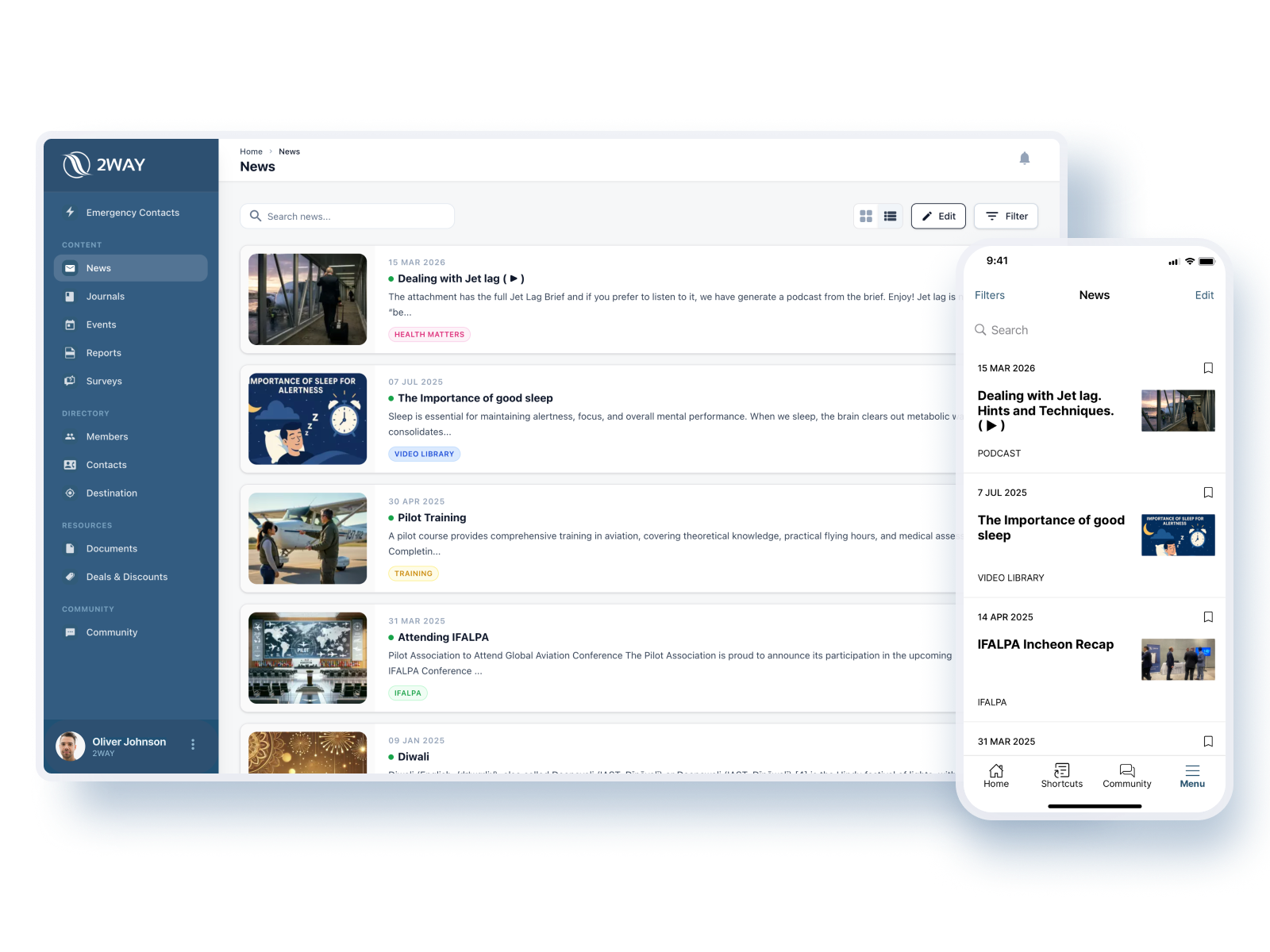
Task: Switch to grid view layout
Action: 866,216
